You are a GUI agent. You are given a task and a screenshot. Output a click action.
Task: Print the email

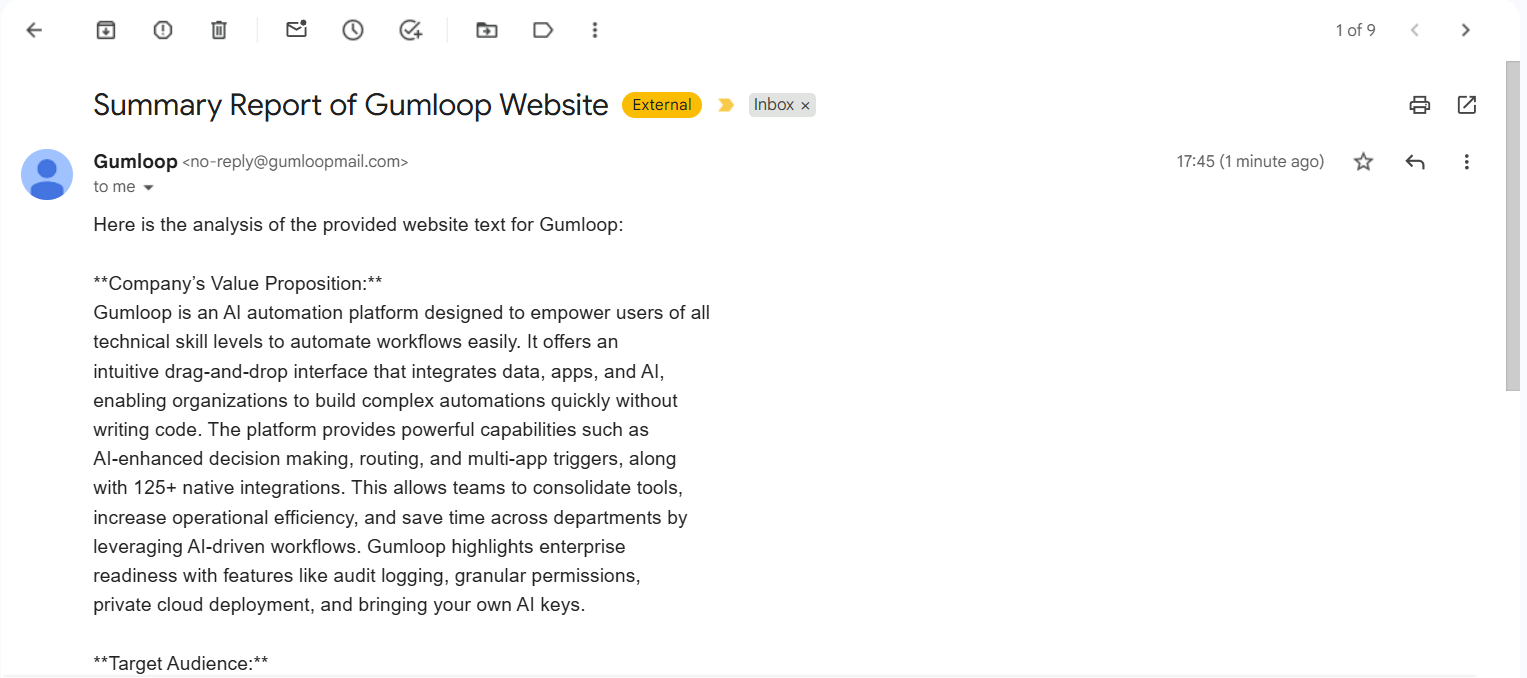click(x=1419, y=104)
